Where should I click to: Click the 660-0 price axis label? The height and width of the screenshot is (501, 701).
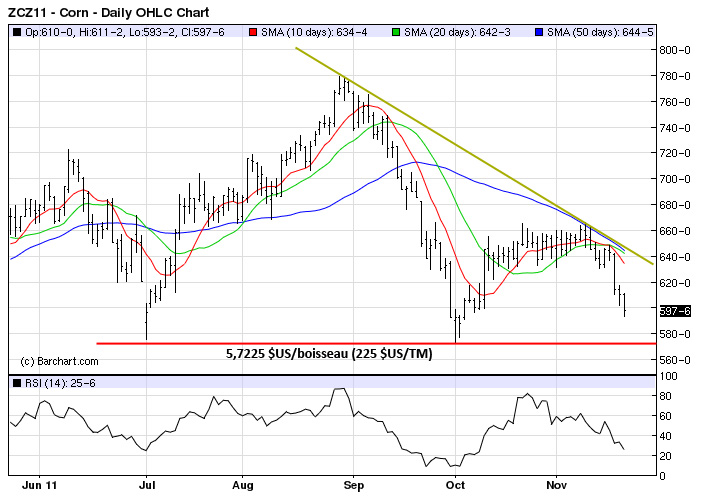point(675,231)
